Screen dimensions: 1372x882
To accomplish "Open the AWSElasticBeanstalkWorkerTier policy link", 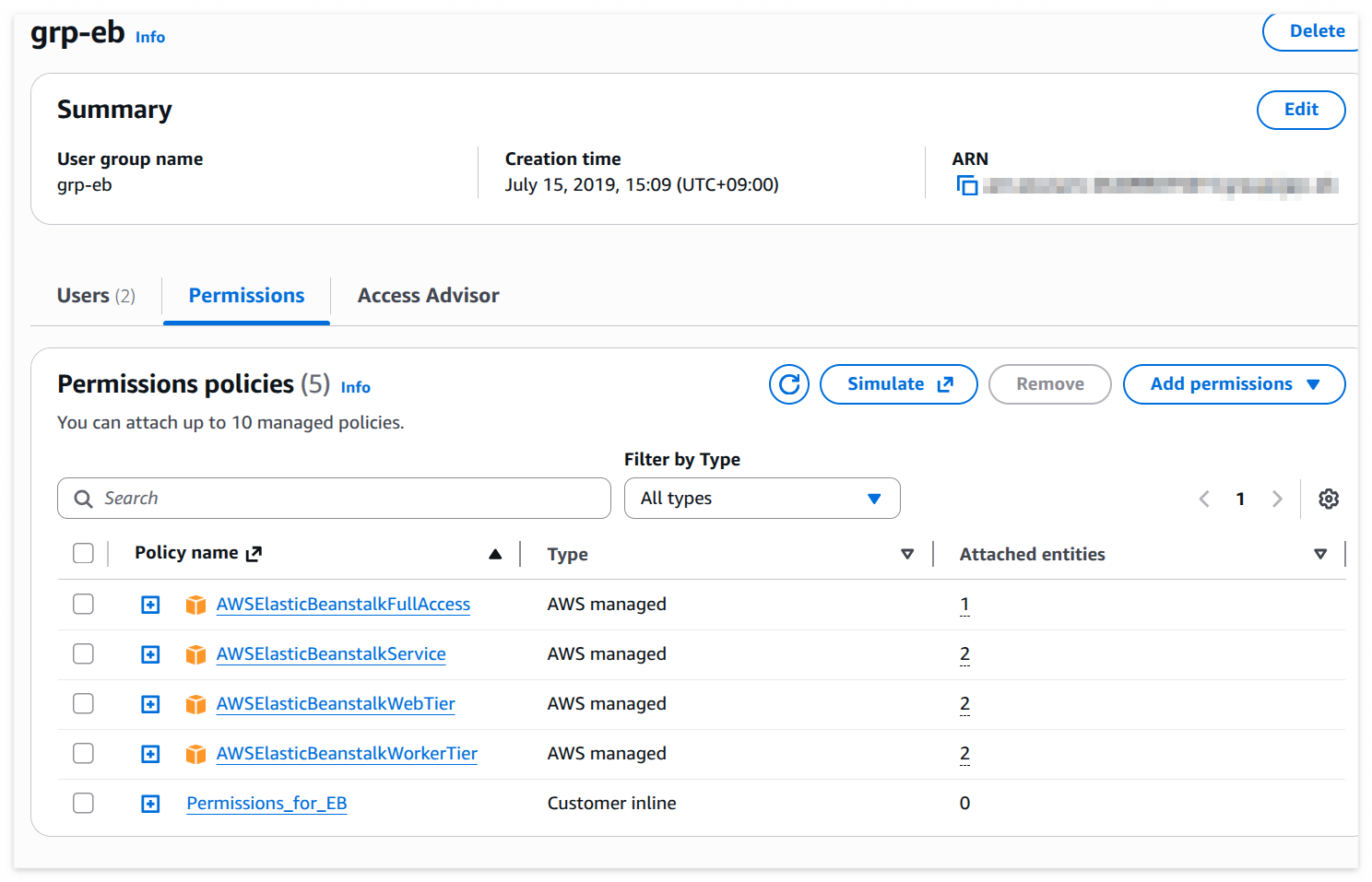I will pos(347,754).
